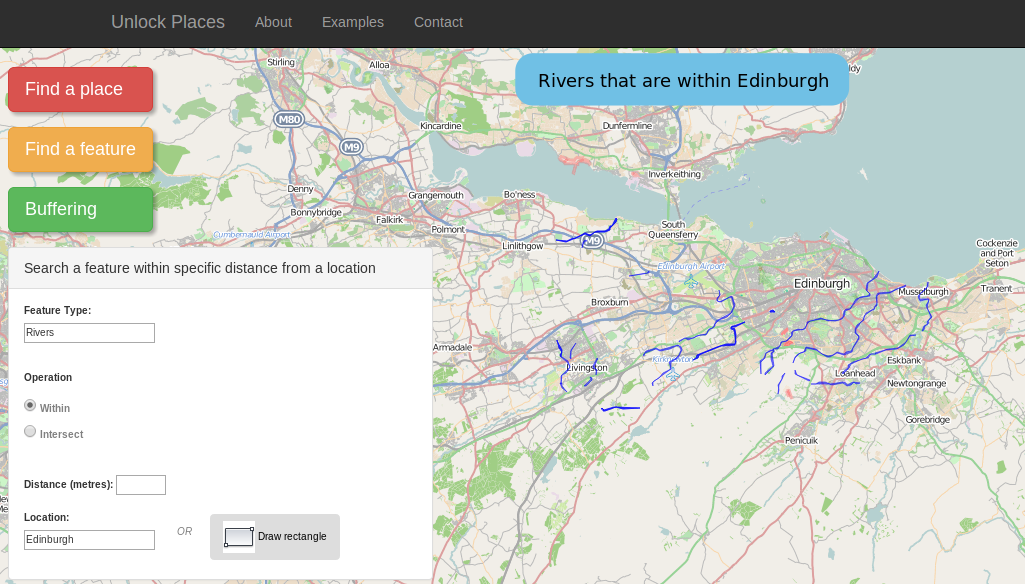Click the Unlock Places brand link
Screen dimensions: 1025x584
coord(168,22)
